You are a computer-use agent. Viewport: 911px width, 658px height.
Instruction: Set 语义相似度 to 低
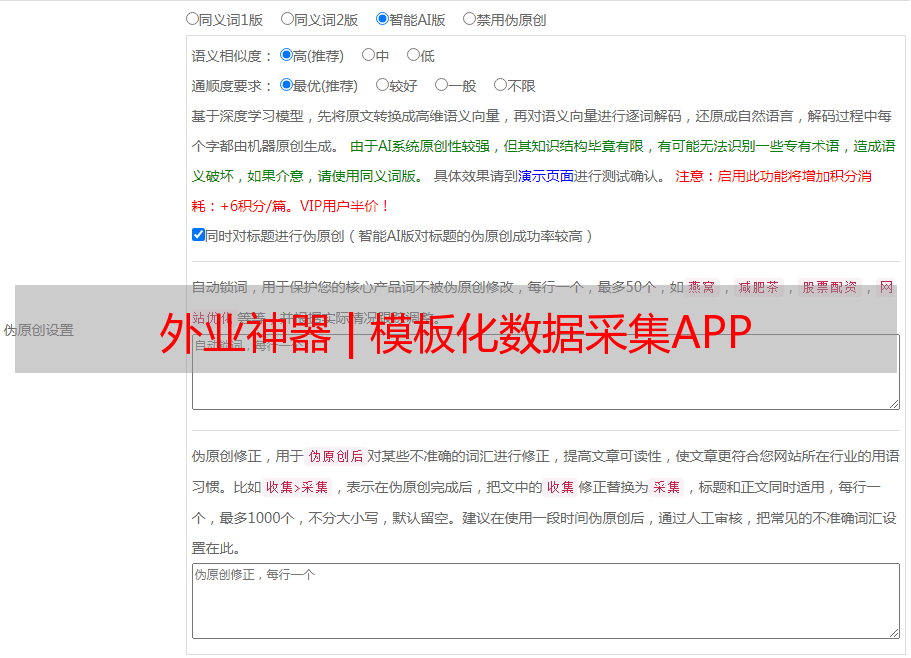tap(413, 55)
